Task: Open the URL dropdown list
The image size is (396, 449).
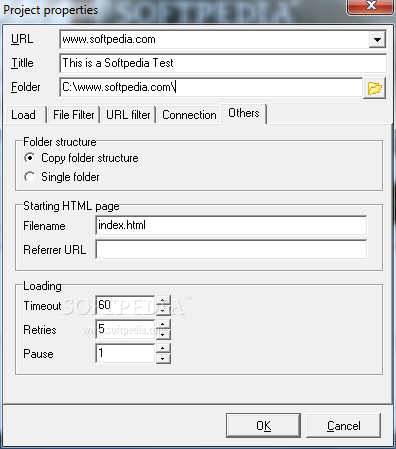Action: (x=377, y=40)
